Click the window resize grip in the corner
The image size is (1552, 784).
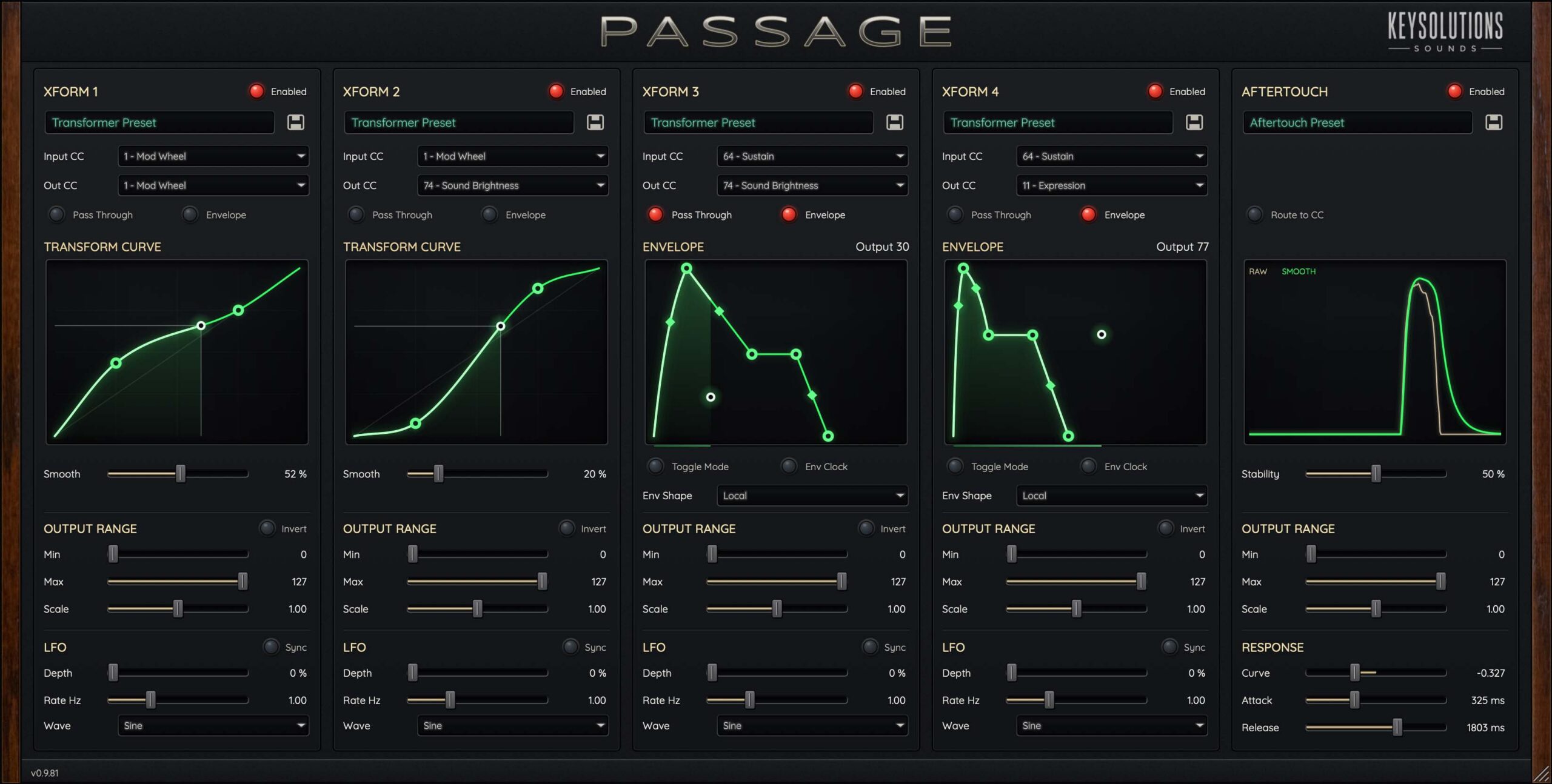pos(1541,774)
